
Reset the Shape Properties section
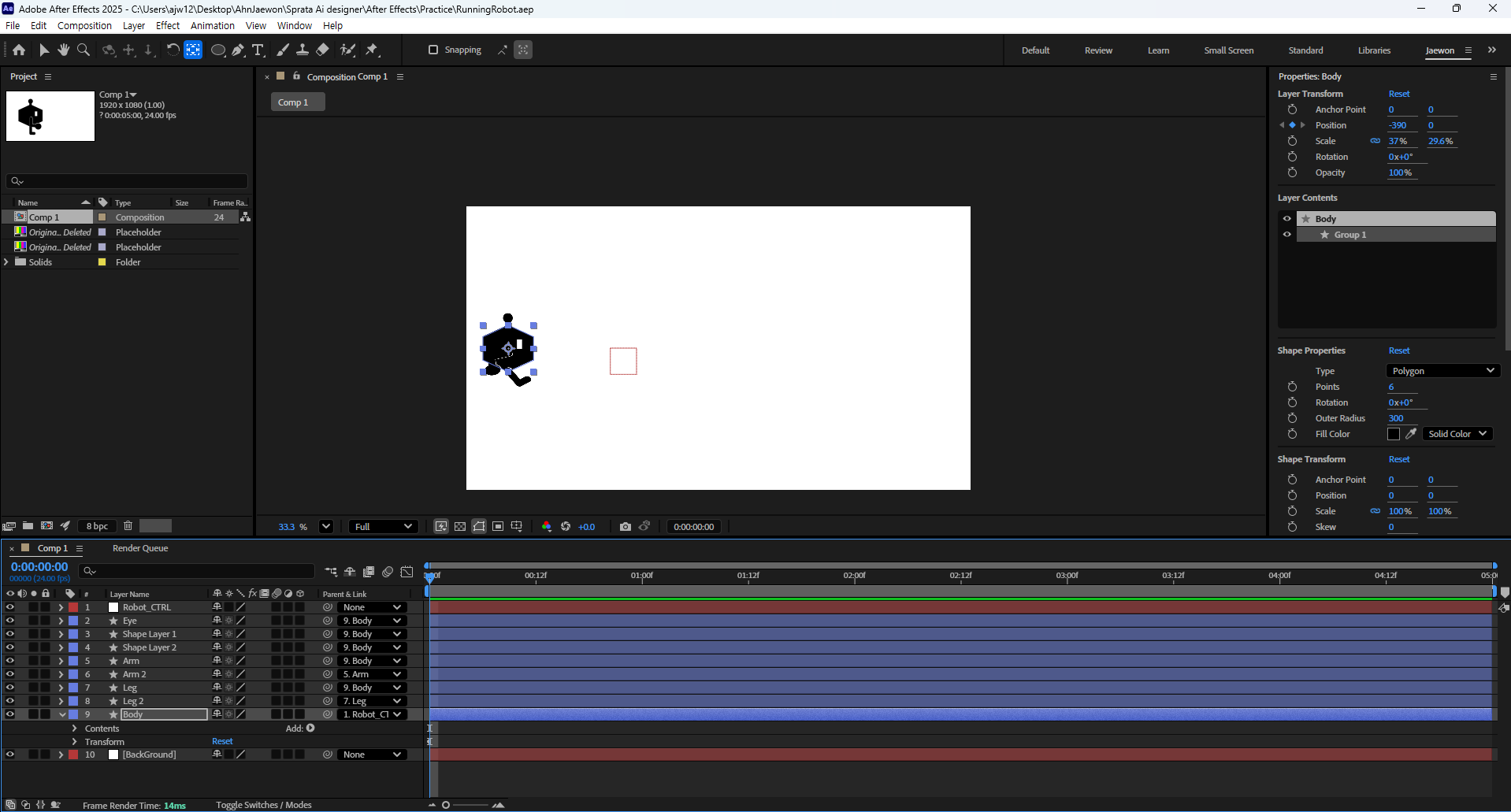[x=1399, y=350]
